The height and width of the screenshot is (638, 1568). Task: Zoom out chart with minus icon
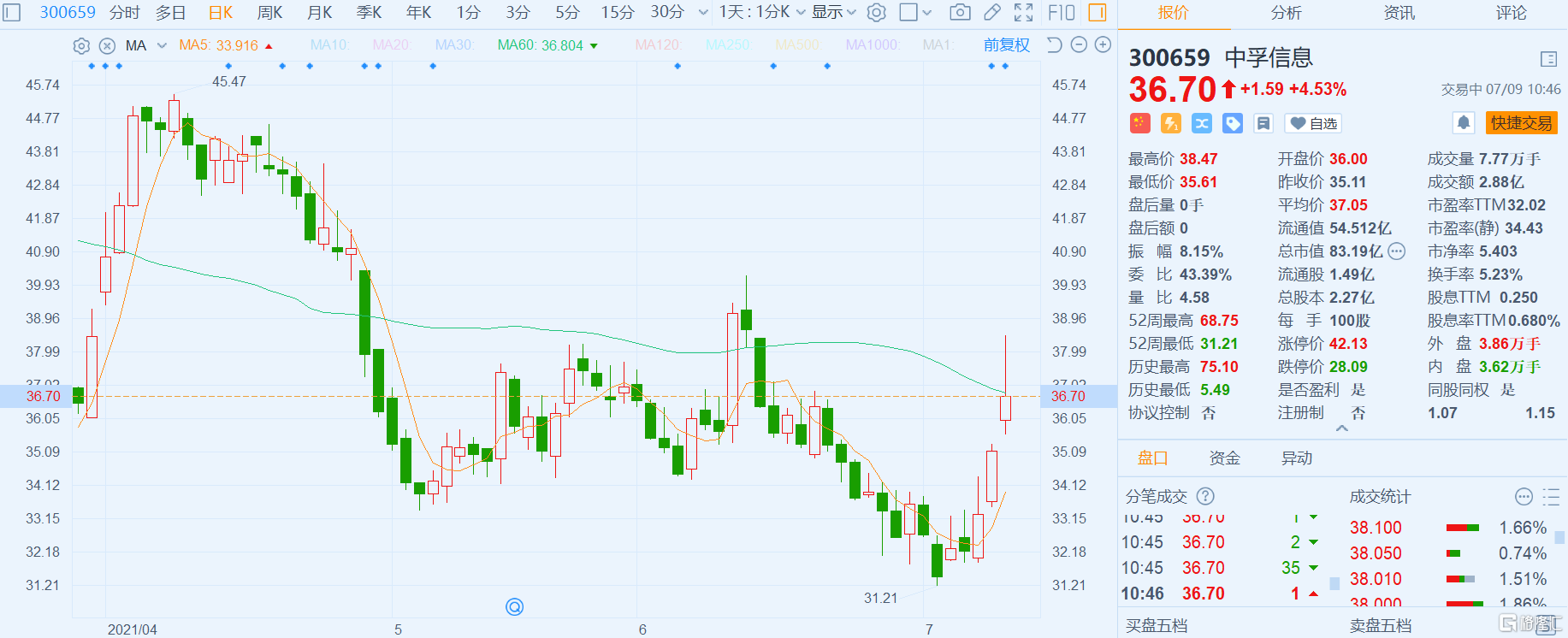1080,44
